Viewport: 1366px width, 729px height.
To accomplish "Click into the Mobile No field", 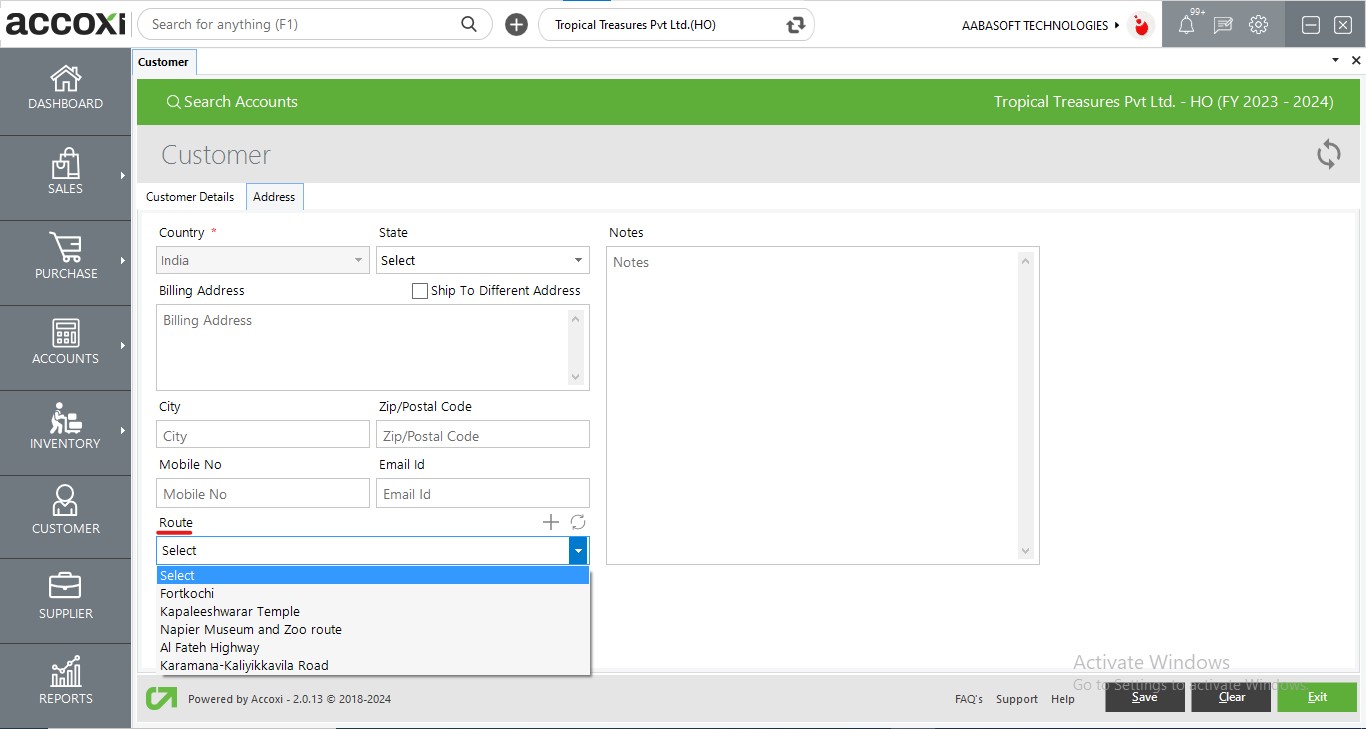I will [263, 494].
